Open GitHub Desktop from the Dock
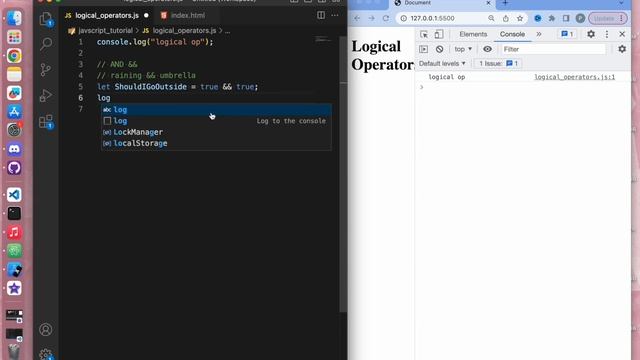The height and width of the screenshot is (360, 640). coord(14,168)
